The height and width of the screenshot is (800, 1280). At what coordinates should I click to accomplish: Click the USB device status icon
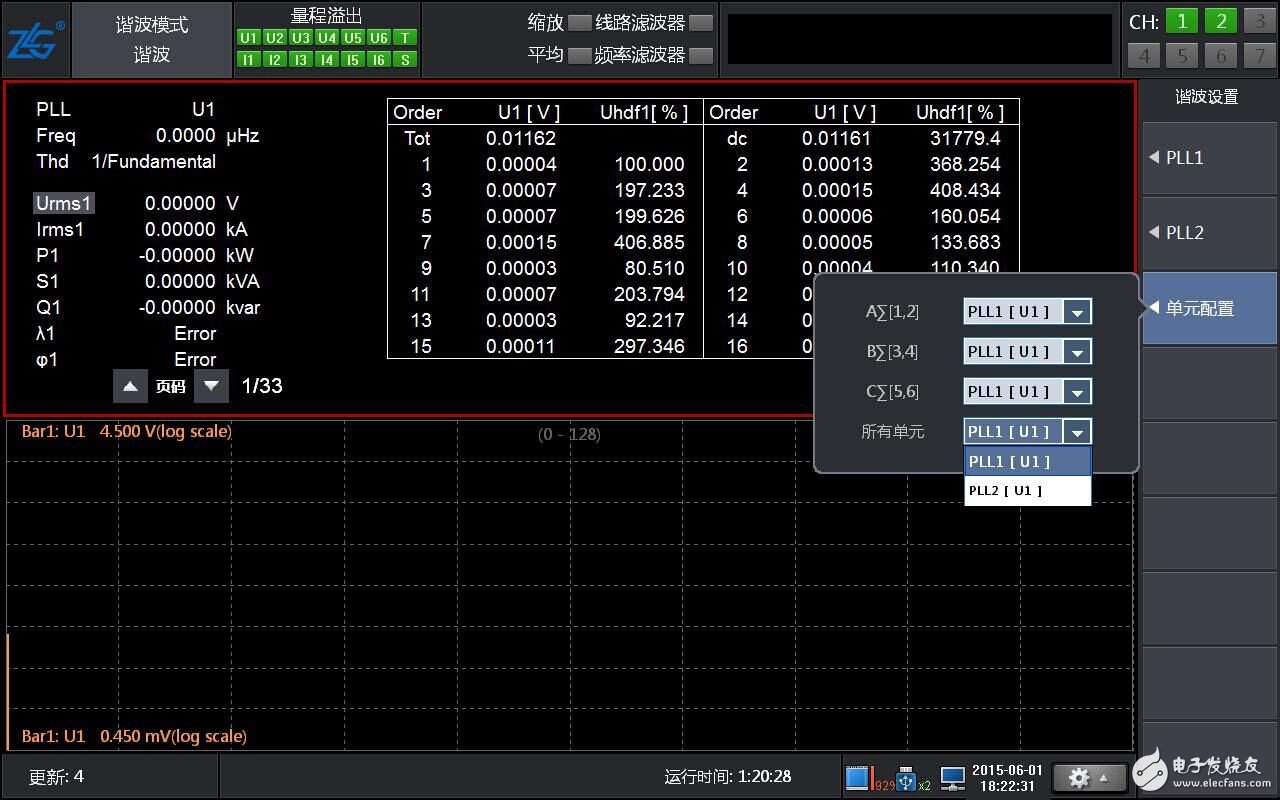pos(908,778)
